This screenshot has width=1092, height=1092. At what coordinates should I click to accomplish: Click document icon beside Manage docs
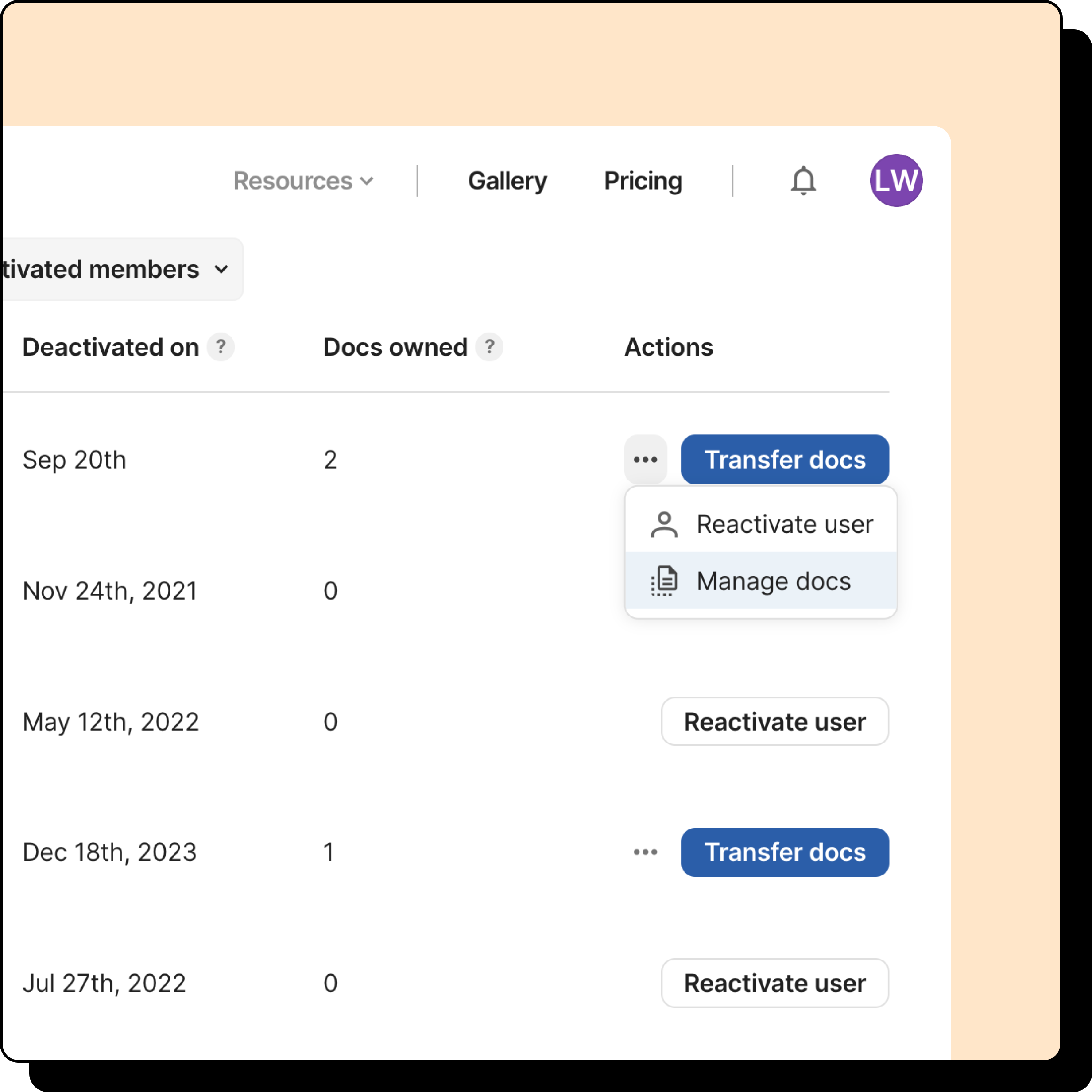(x=664, y=581)
